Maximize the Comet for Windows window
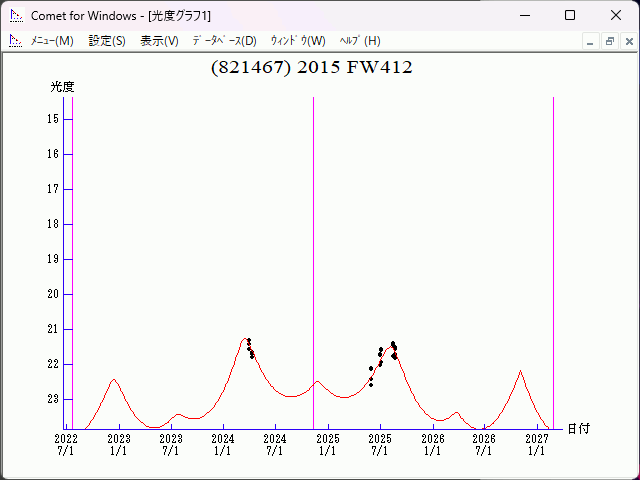Screen dimensions: 640x480 point(570,16)
